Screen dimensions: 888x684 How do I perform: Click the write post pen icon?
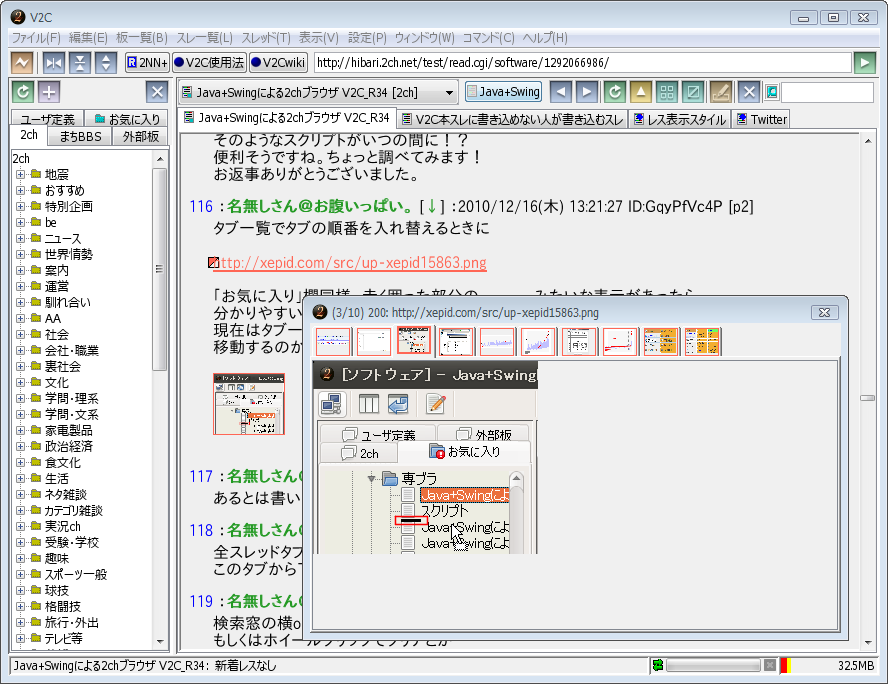pos(720,92)
